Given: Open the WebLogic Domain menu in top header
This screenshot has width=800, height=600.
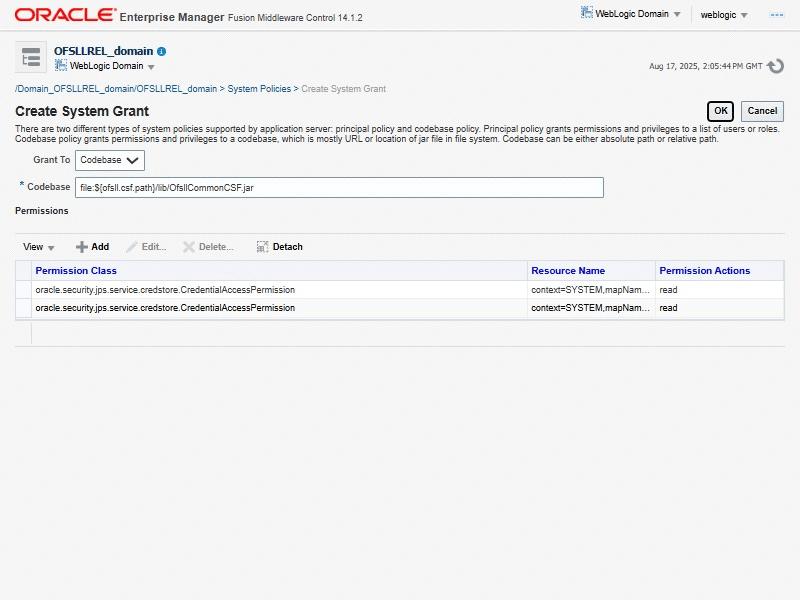Looking at the screenshot, I should (x=631, y=14).
